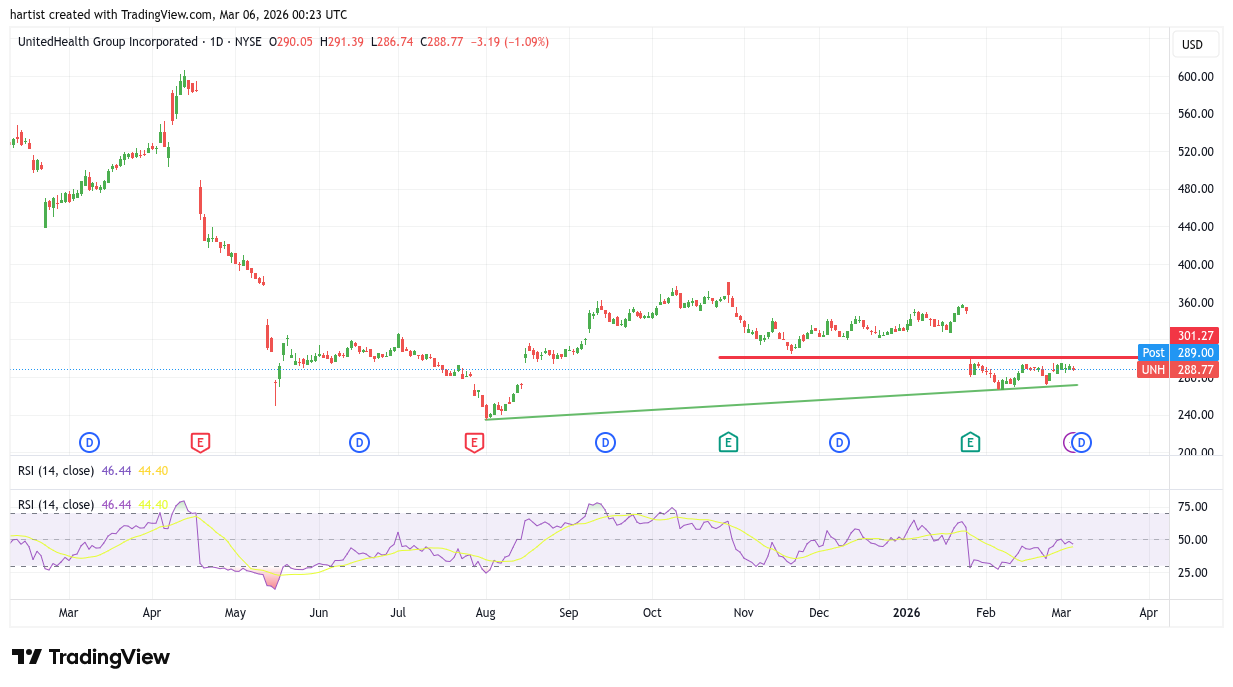Click the dividend D marker after September
This screenshot has height=687, width=1233.
tap(604, 442)
